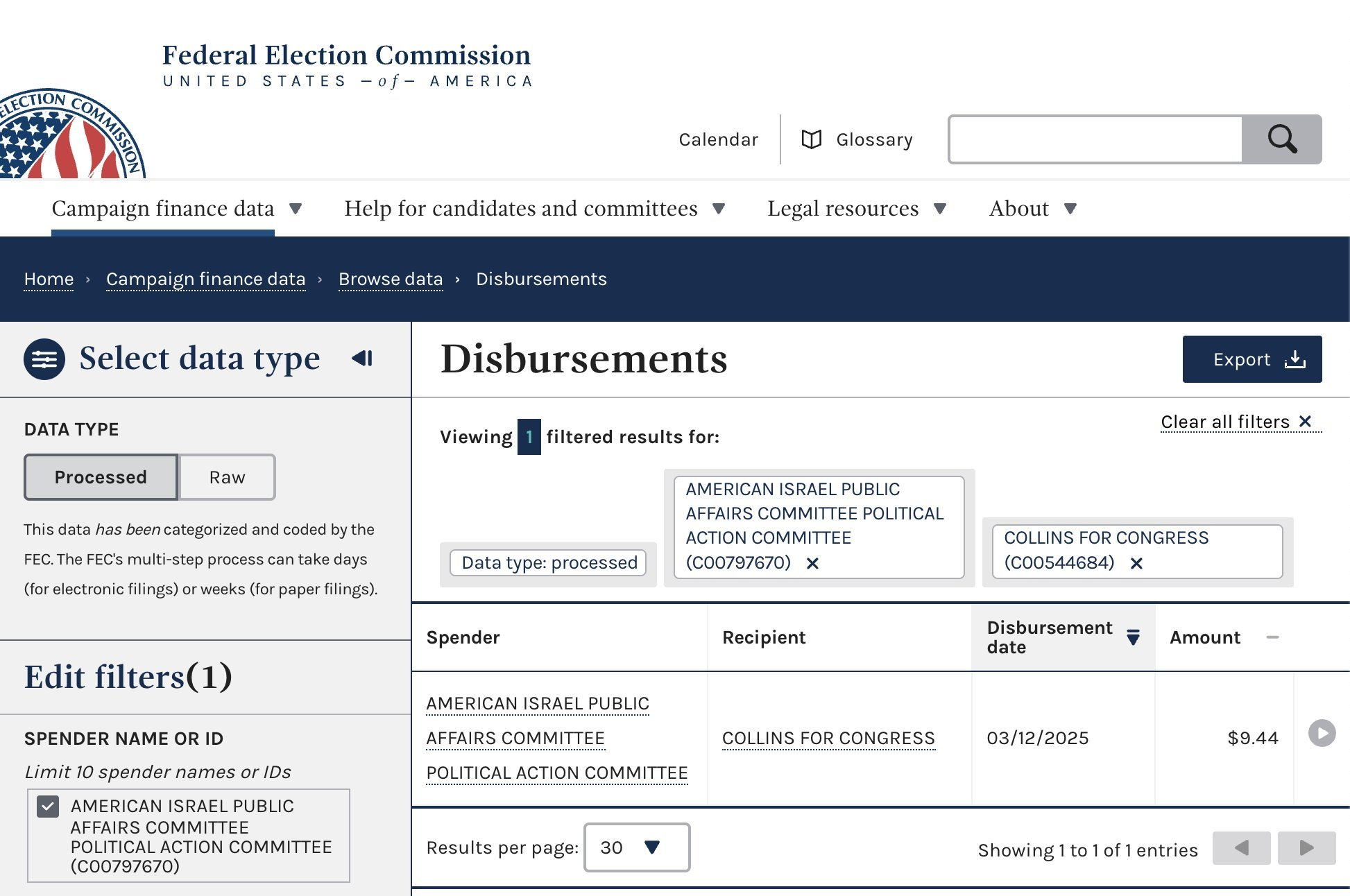The image size is (1350, 896).
Task: Select the Processed data type
Action: tap(101, 477)
